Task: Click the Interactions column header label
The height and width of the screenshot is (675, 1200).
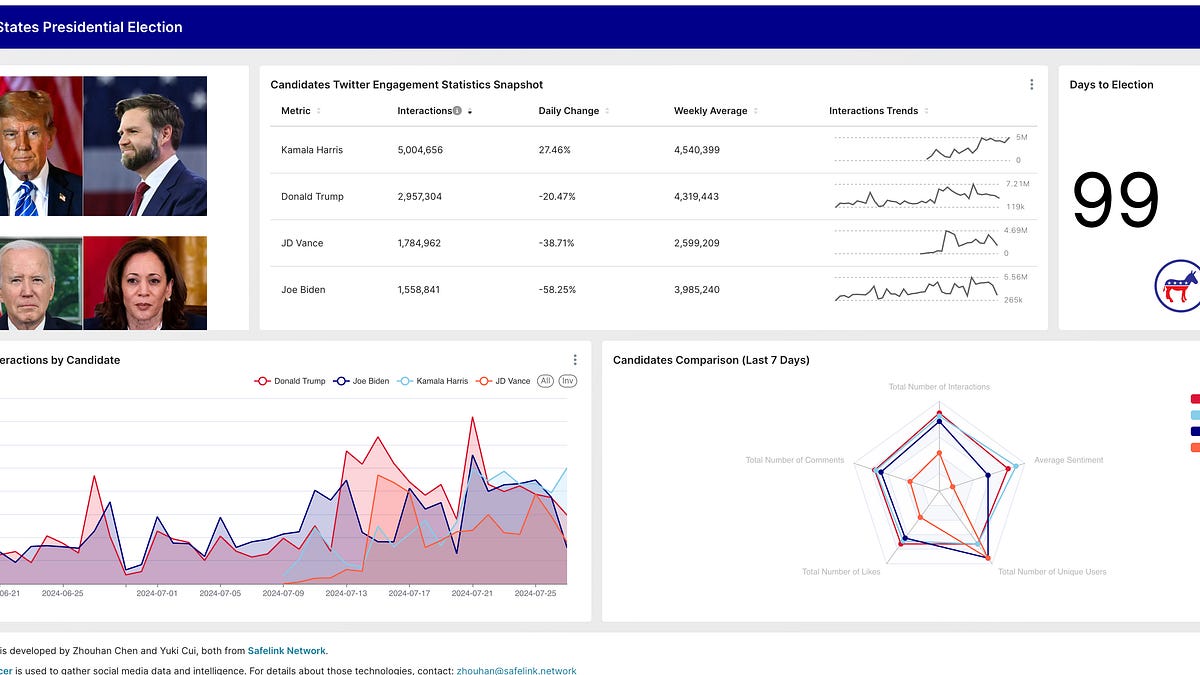Action: pyautogui.click(x=424, y=111)
